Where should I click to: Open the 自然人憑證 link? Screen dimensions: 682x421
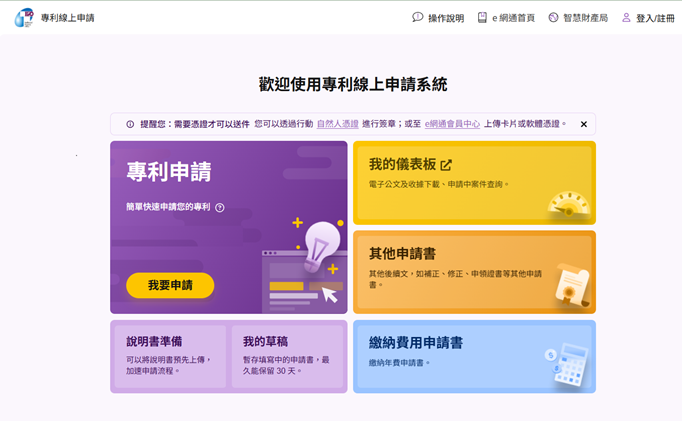click(337, 124)
